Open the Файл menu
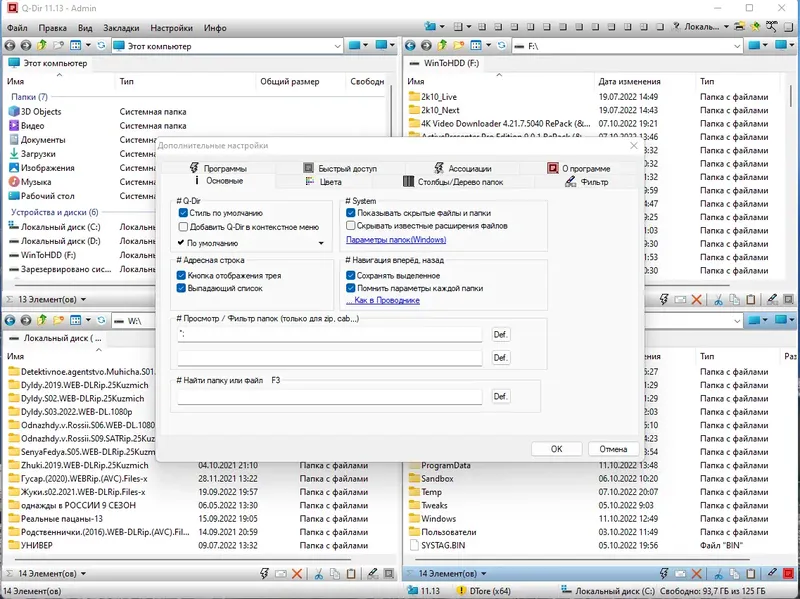This screenshot has width=800, height=599. [17, 28]
